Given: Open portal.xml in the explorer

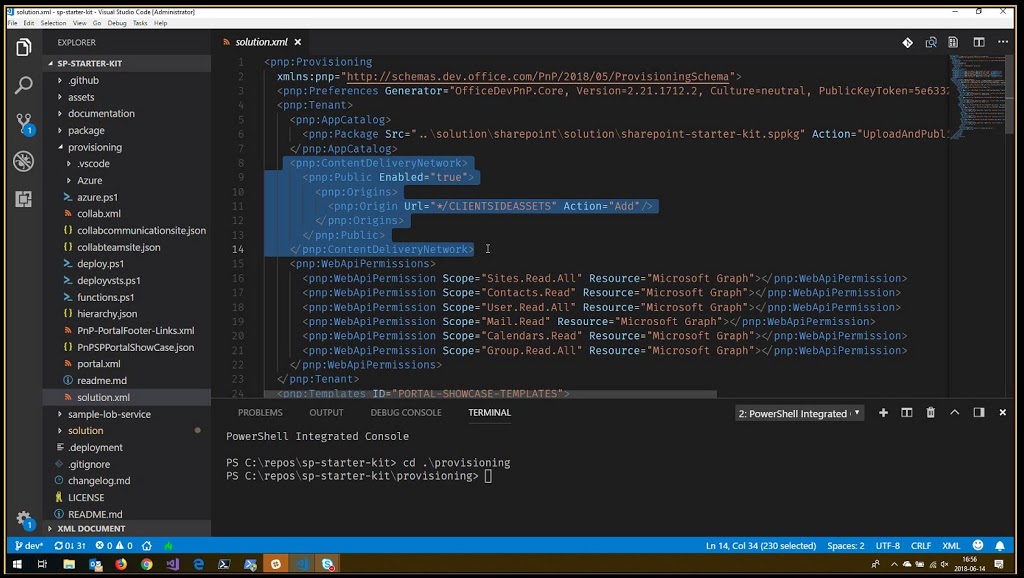Looking at the screenshot, I should pyautogui.click(x=99, y=364).
